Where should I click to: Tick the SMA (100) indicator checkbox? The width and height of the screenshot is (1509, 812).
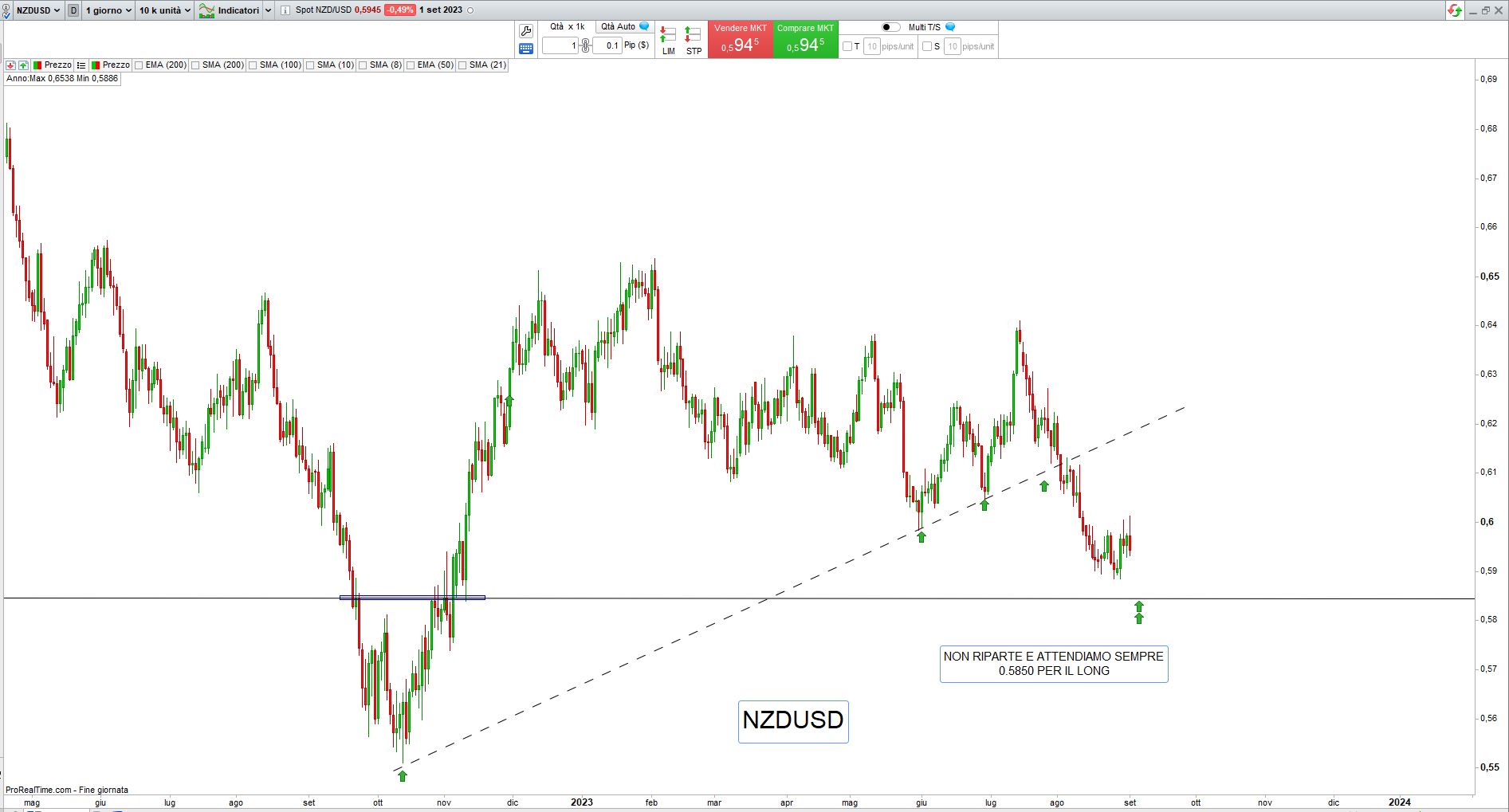(253, 65)
